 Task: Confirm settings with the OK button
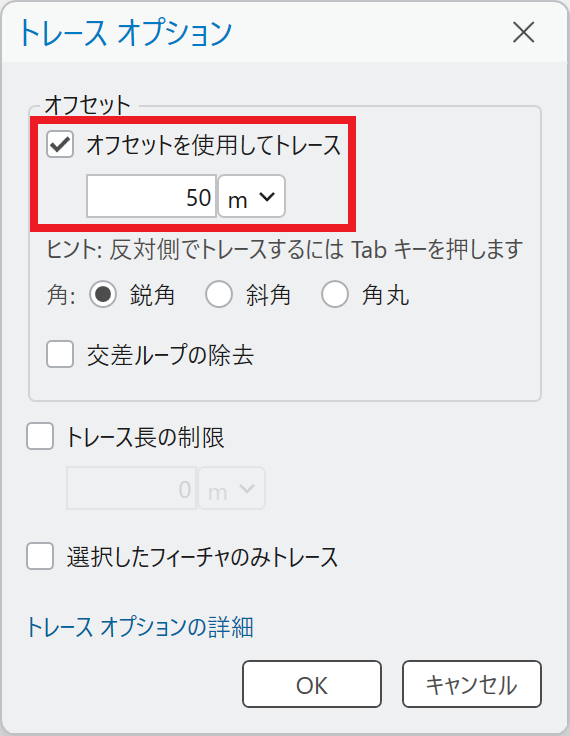click(312, 684)
